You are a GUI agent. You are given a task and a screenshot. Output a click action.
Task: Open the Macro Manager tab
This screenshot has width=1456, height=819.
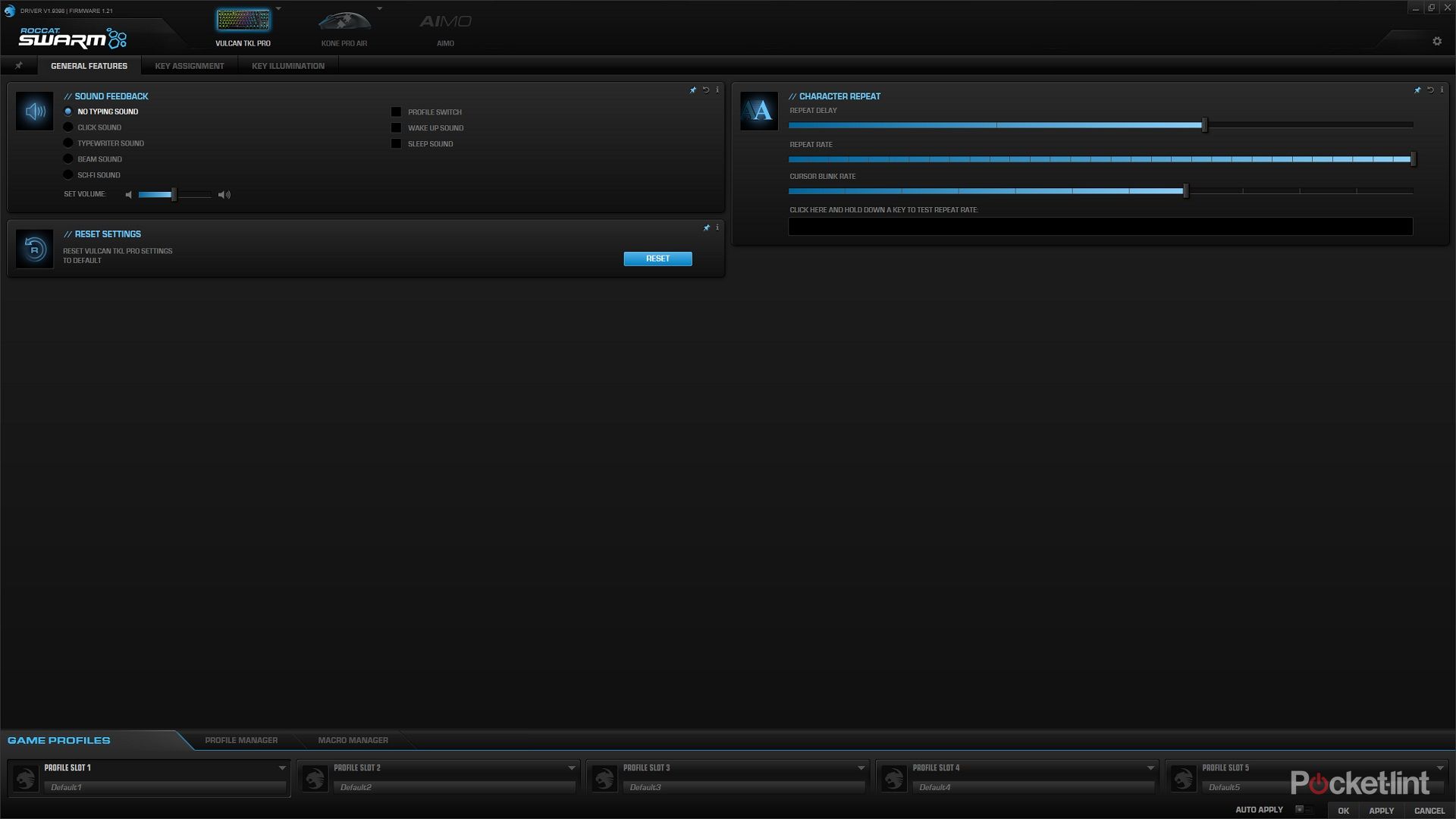point(353,740)
